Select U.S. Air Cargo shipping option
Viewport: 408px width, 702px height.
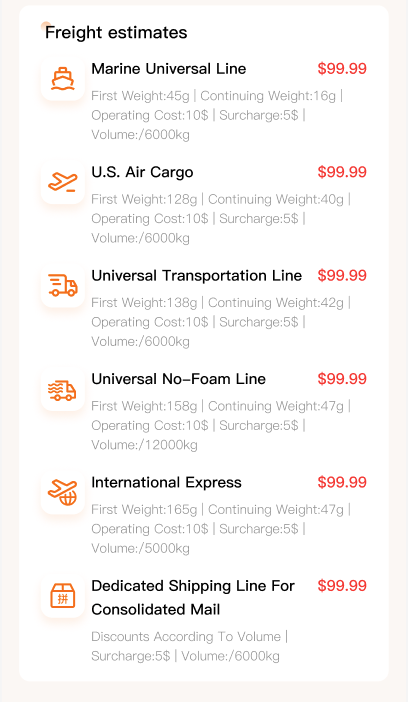(x=142, y=172)
